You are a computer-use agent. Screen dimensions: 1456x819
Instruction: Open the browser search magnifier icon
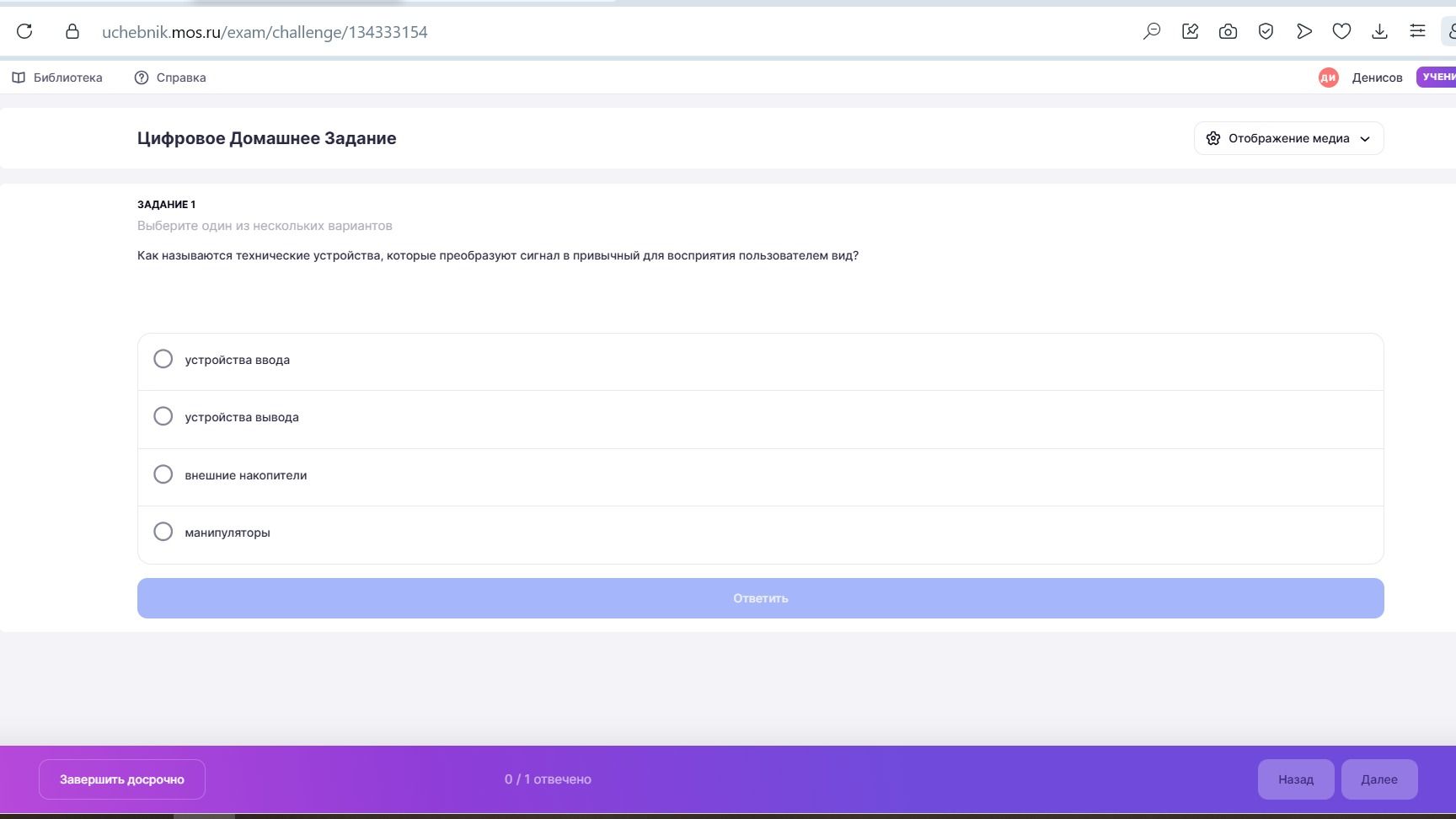(x=1152, y=31)
